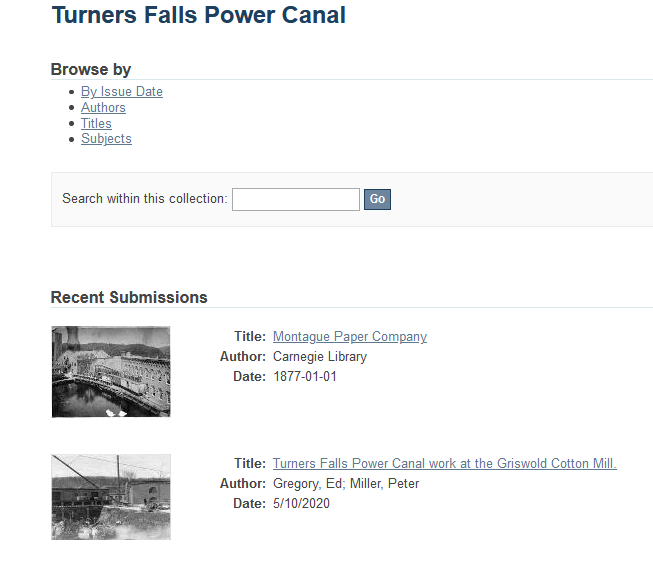653x561 pixels.
Task: Click the 1877-01-01 date value
Action: (305, 376)
